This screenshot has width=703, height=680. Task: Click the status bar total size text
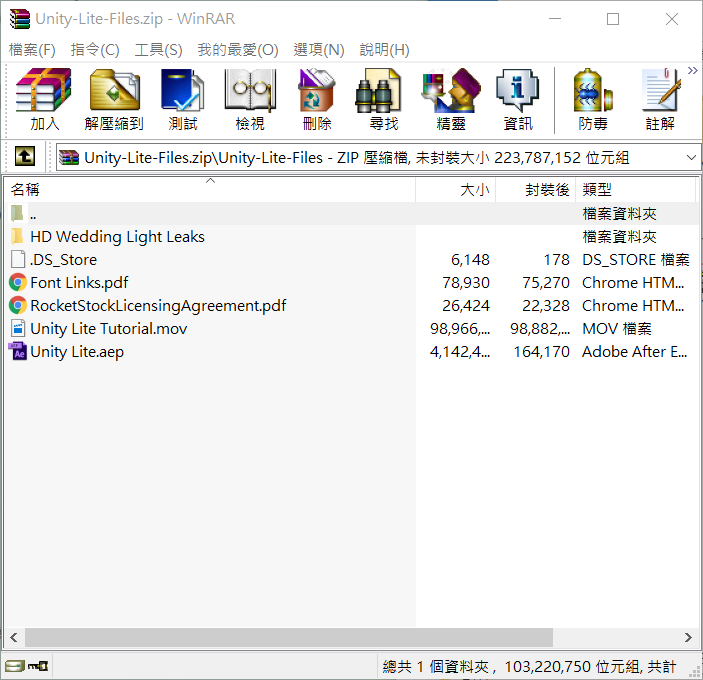(x=529, y=667)
